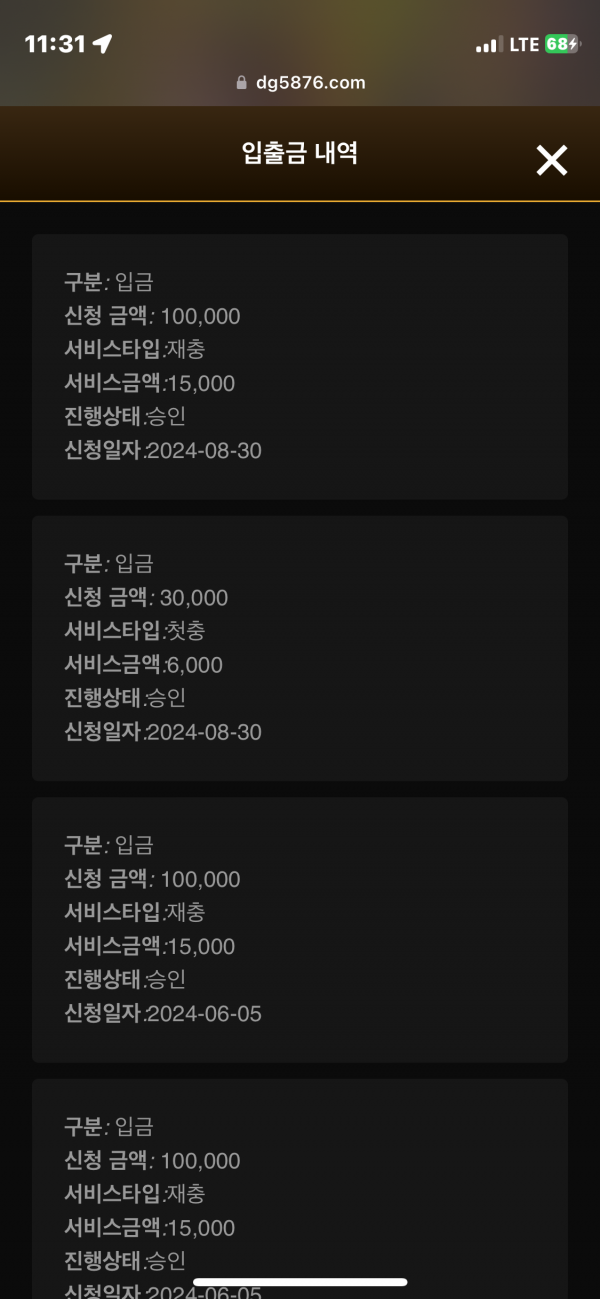Tap 신청일자 2024-06-05 in third card
This screenshot has width=600, height=1299.
click(x=163, y=1014)
